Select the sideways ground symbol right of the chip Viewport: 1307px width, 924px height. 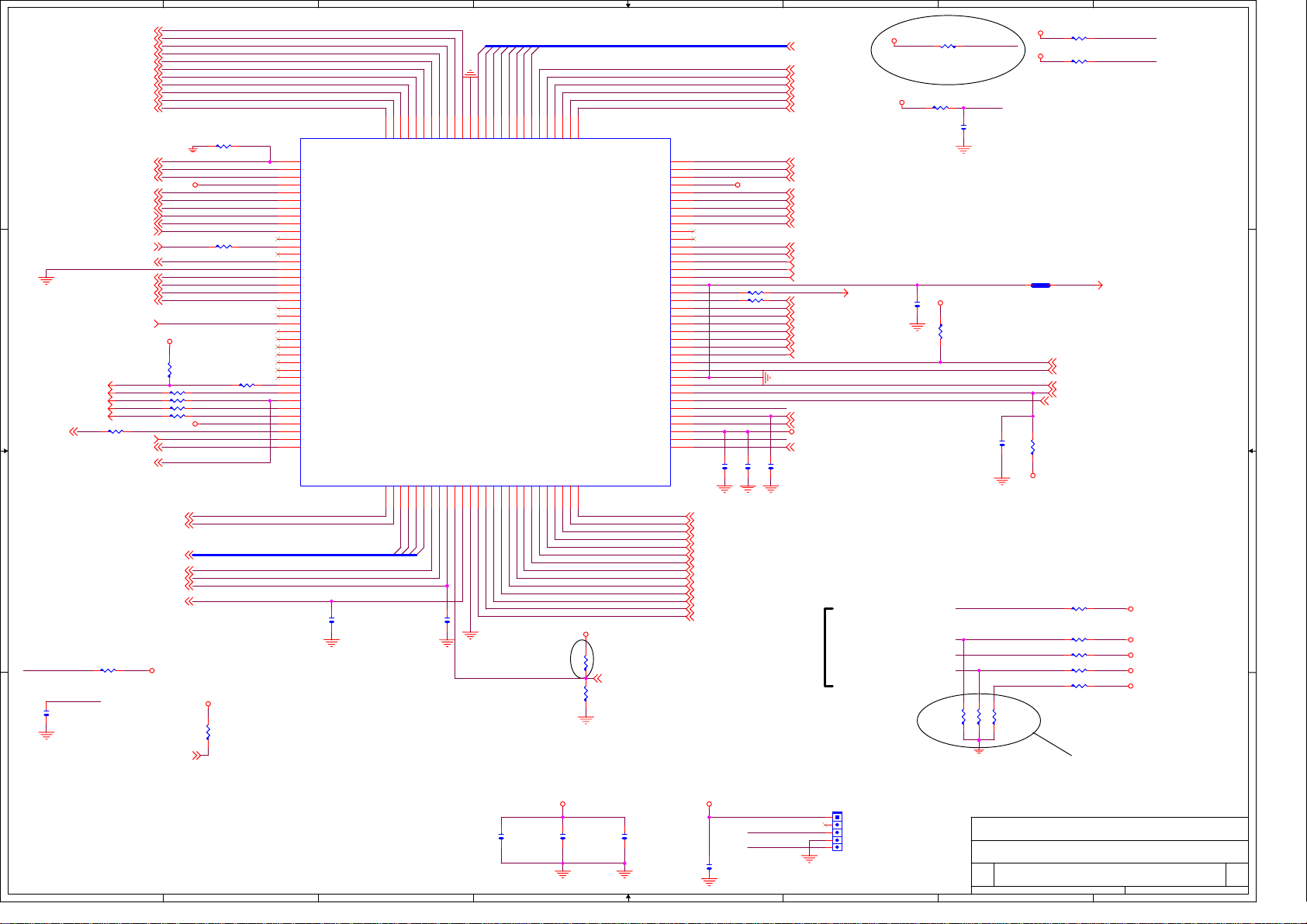766,378
